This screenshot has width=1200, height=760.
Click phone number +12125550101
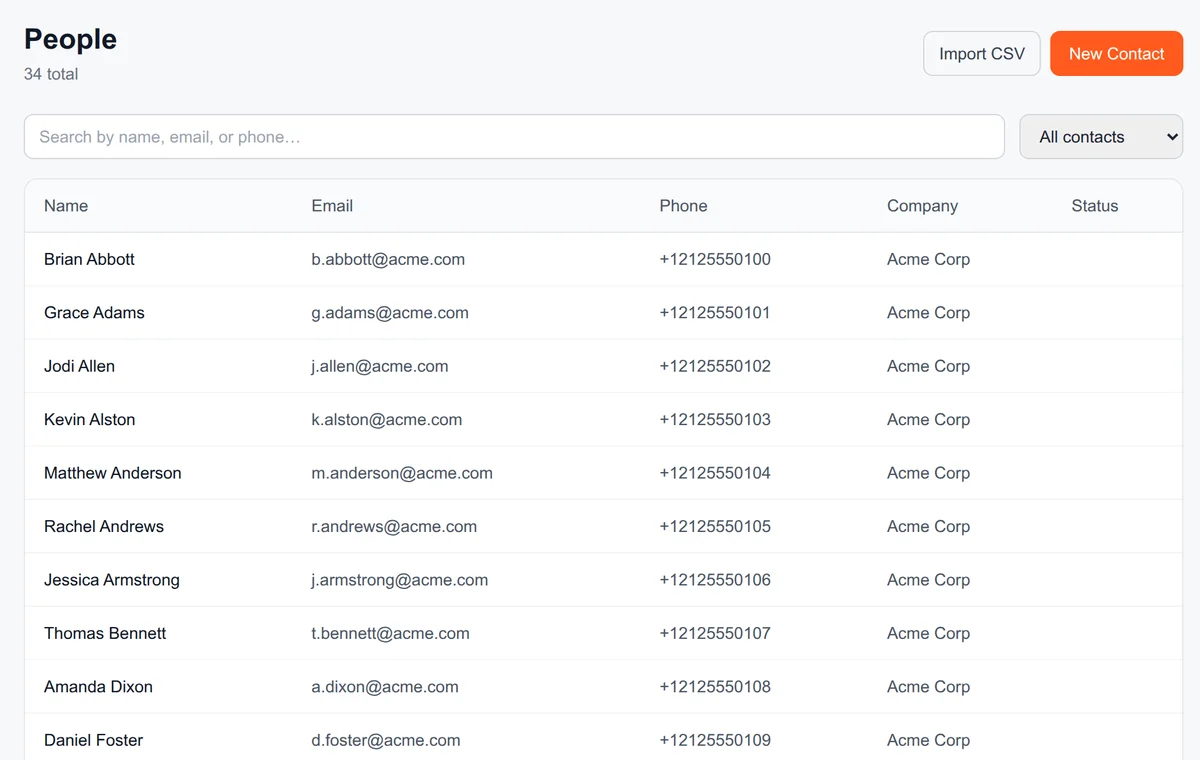tap(715, 313)
